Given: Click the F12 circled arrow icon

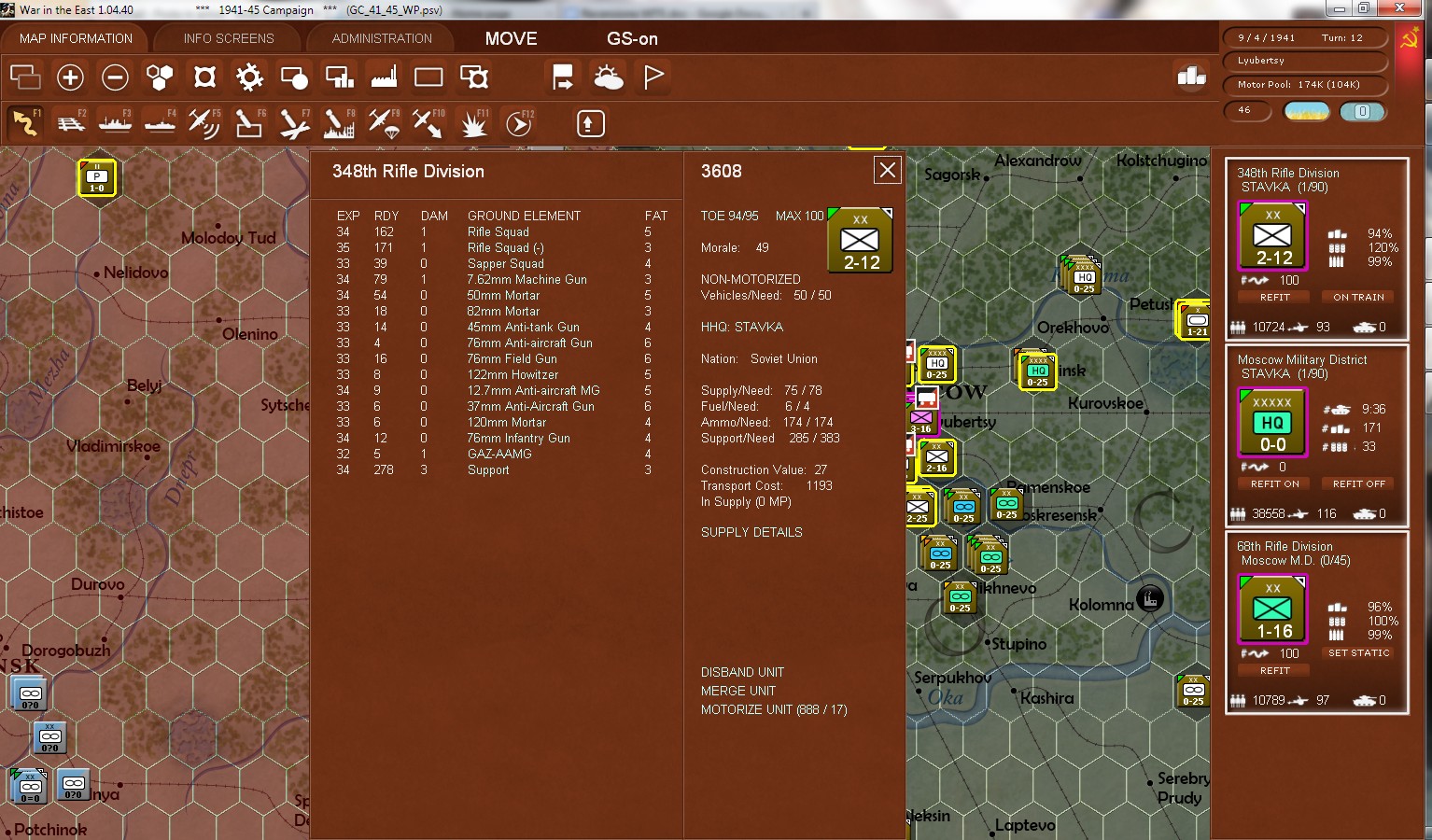Looking at the screenshot, I should tap(519, 123).
